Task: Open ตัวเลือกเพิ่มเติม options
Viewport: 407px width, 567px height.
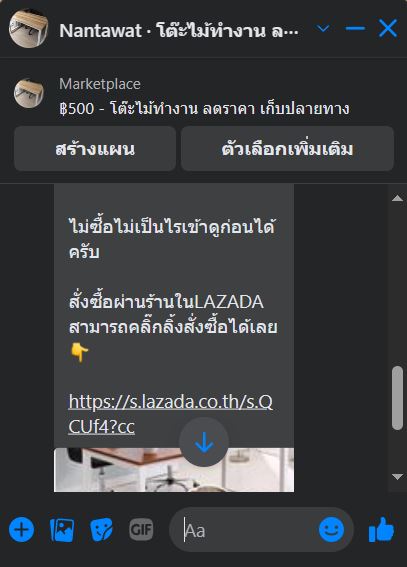Action: [x=287, y=149]
